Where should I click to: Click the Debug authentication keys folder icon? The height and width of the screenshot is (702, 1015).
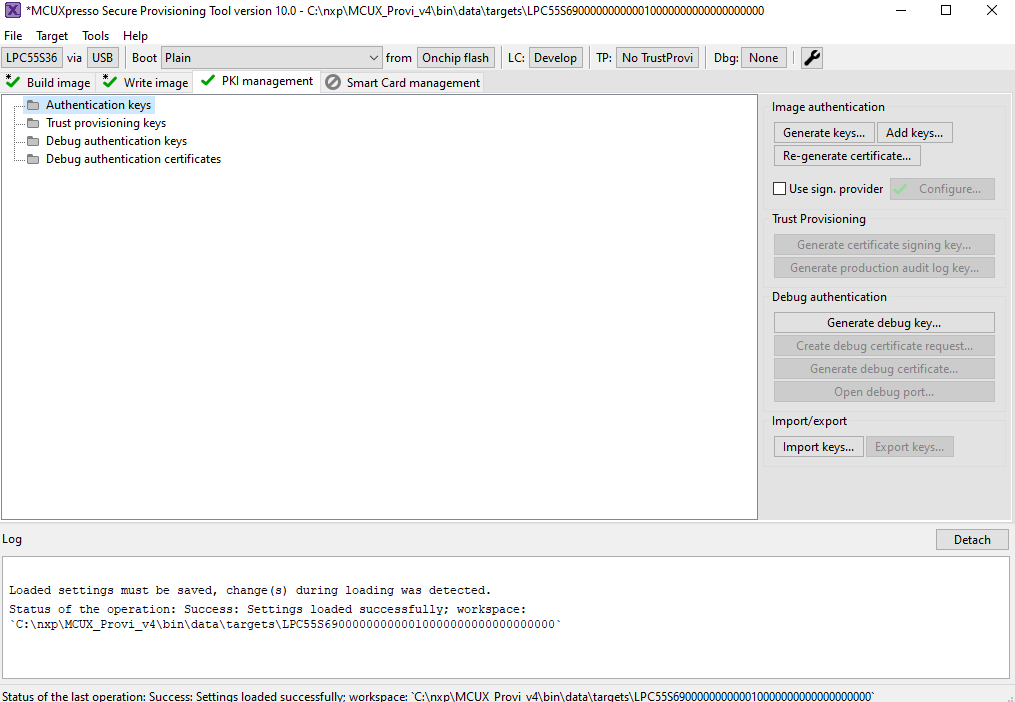[x=33, y=141]
